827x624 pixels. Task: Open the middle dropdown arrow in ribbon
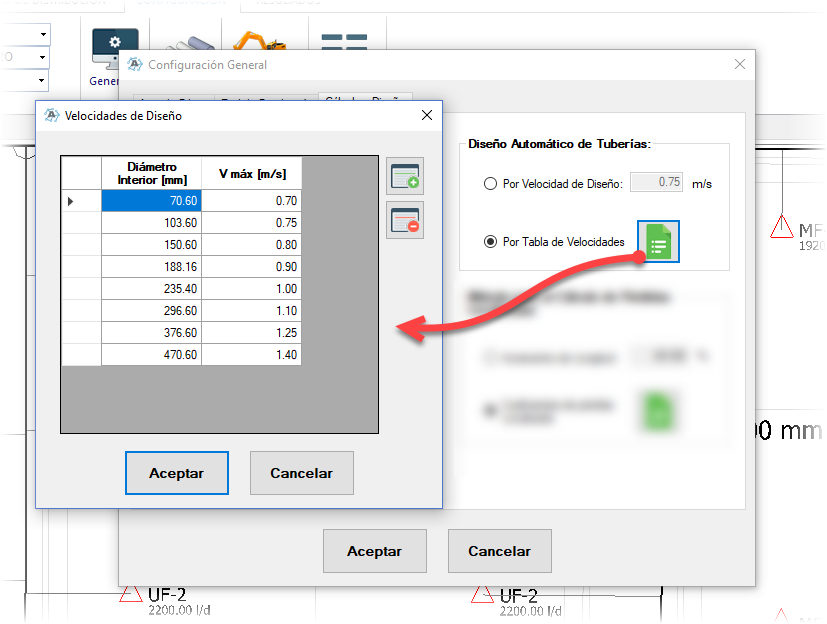point(42,57)
